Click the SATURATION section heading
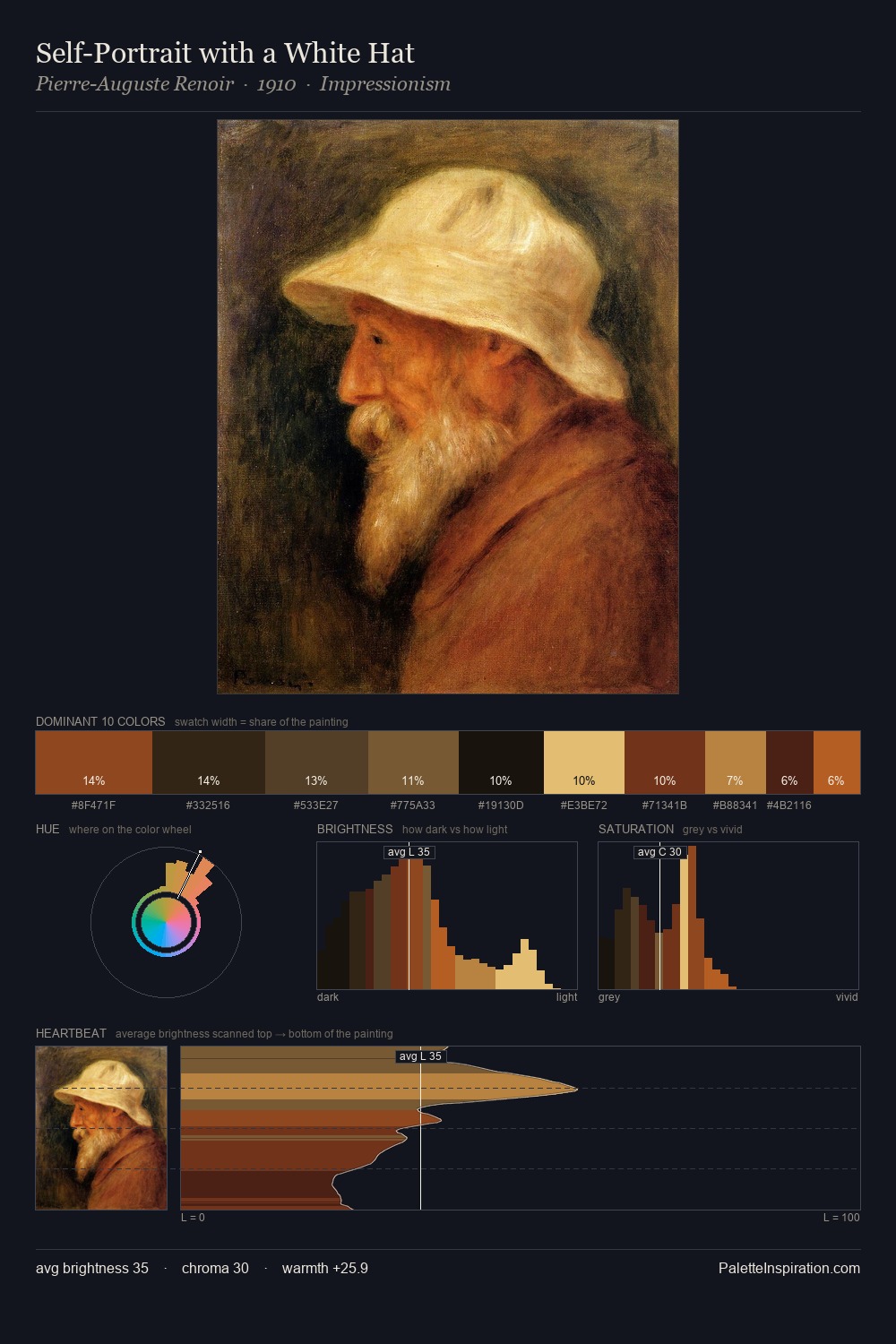Viewport: 896px width, 1344px height. tap(636, 829)
